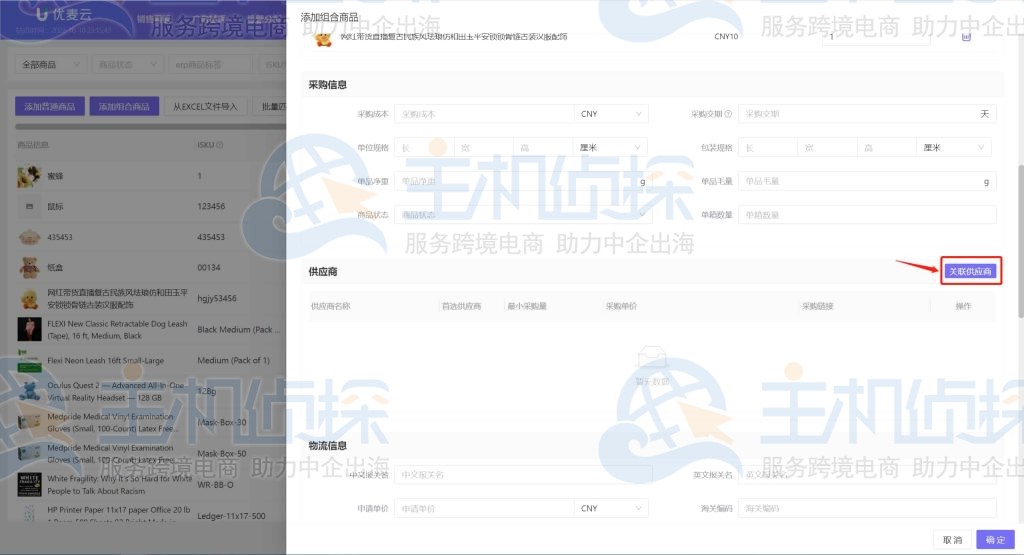Open the 商品状态 dropdown in the dialog
The image size is (1024, 555).
521,215
